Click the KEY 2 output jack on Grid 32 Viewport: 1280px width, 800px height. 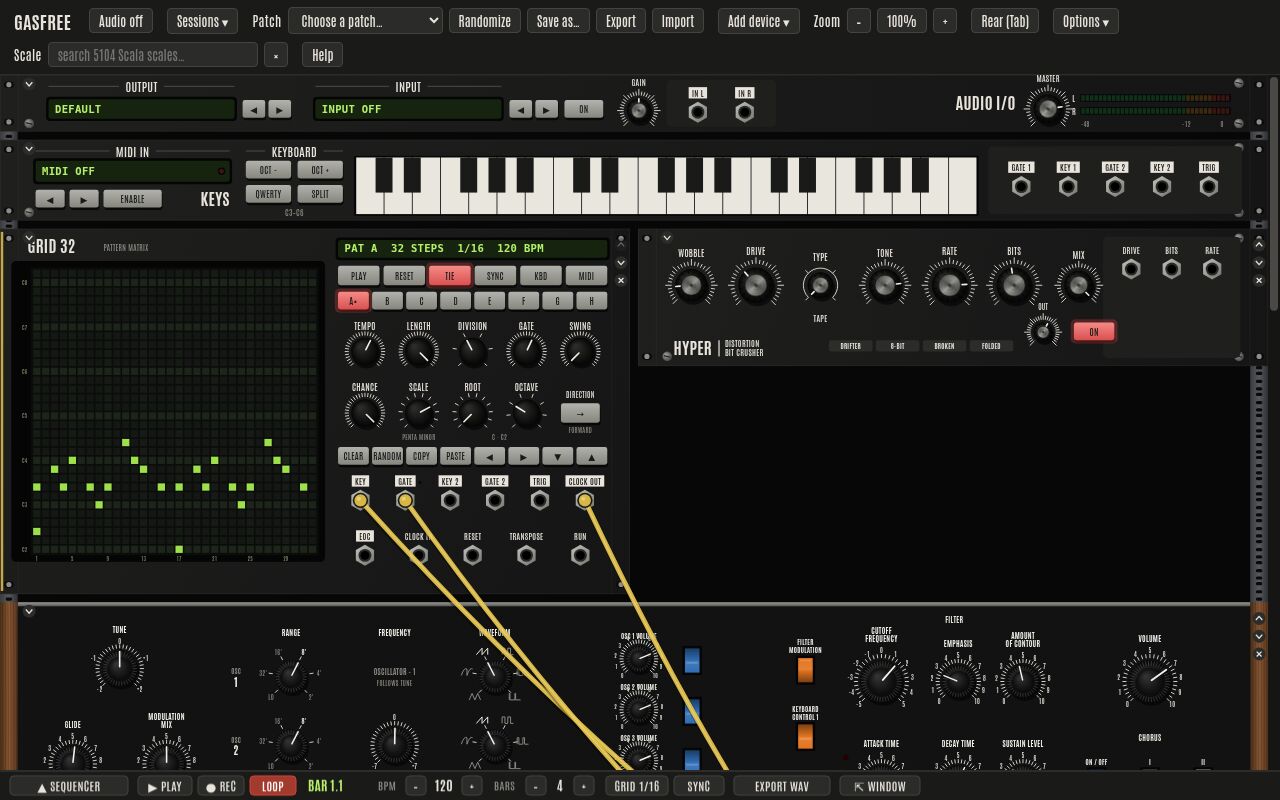[x=450, y=500]
